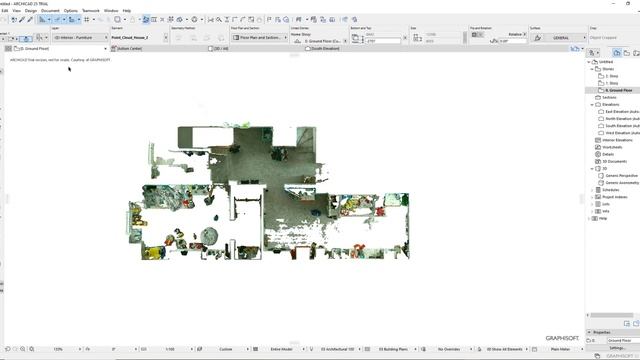Open the Interior - Furniture layer dropdown

[x=80, y=38]
